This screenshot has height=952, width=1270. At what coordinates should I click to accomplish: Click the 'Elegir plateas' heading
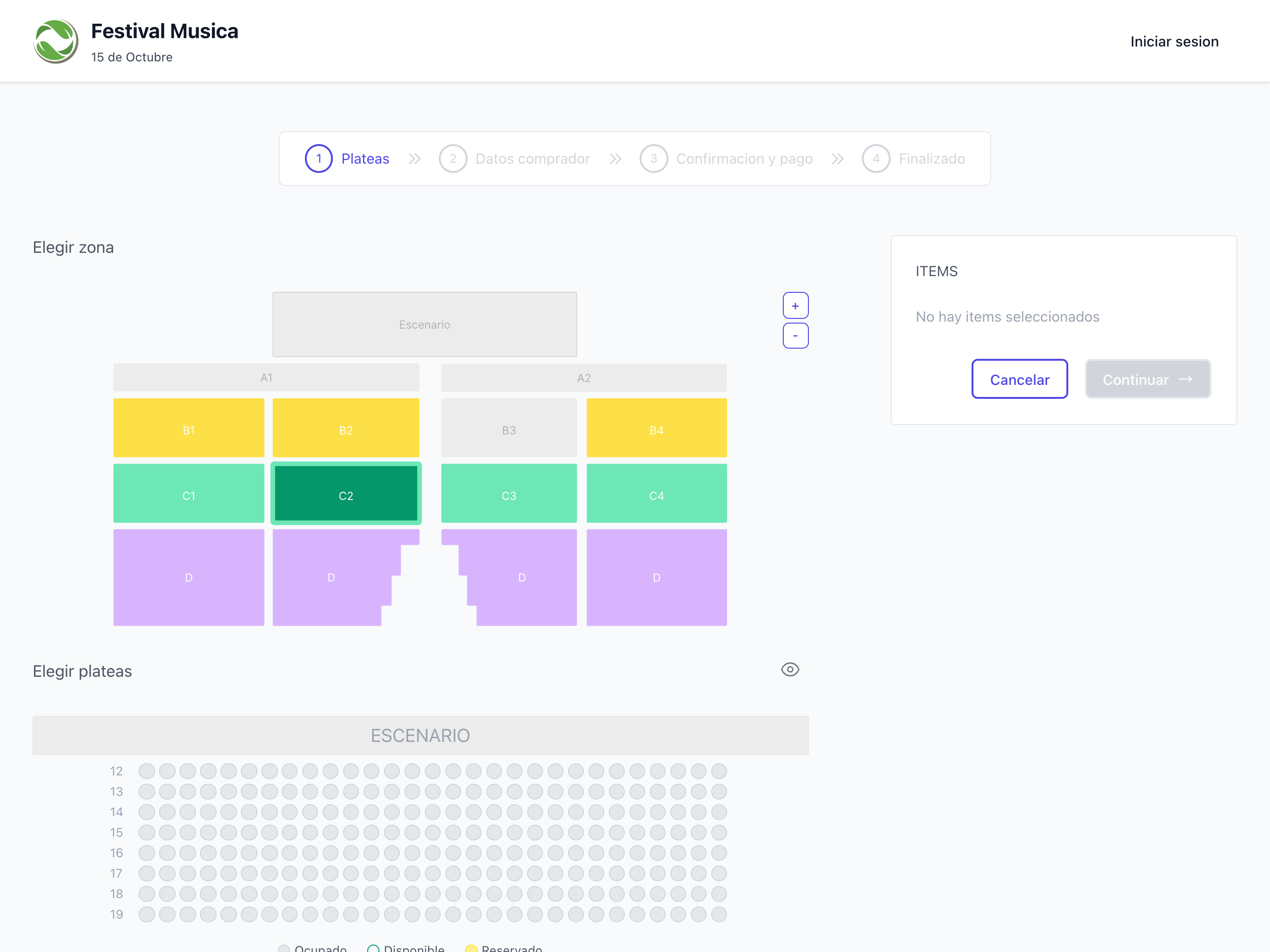coord(82,671)
